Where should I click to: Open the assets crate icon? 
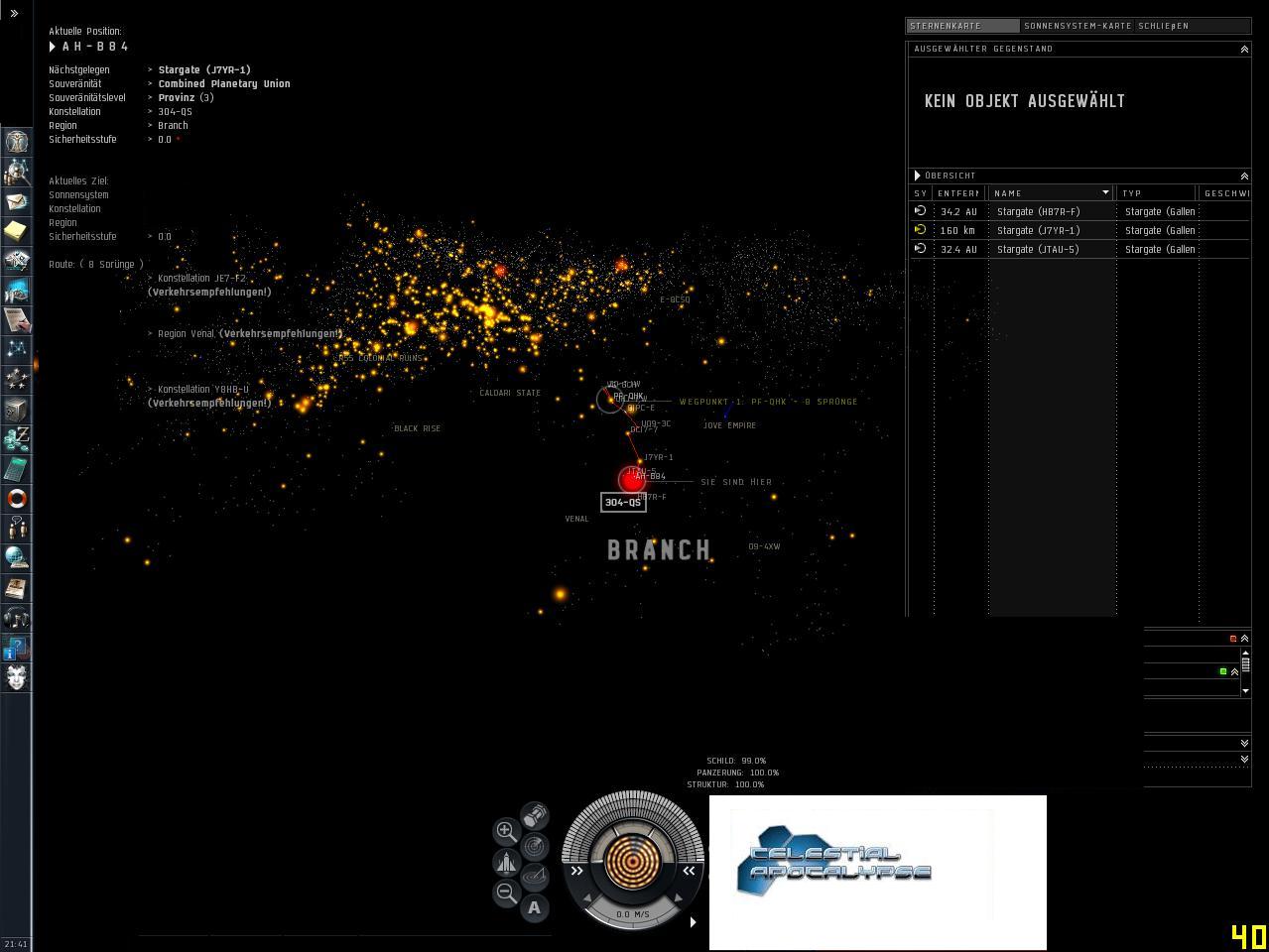point(17,409)
